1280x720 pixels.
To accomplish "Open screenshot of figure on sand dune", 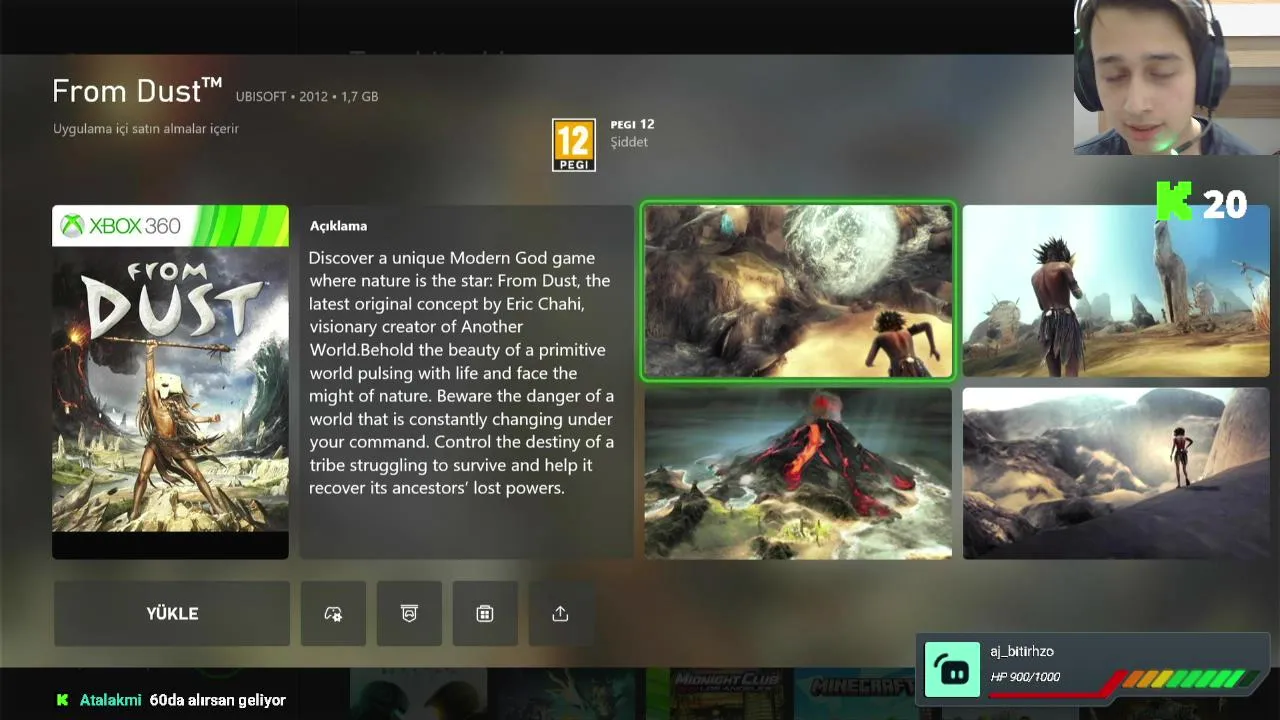I will [1116, 473].
